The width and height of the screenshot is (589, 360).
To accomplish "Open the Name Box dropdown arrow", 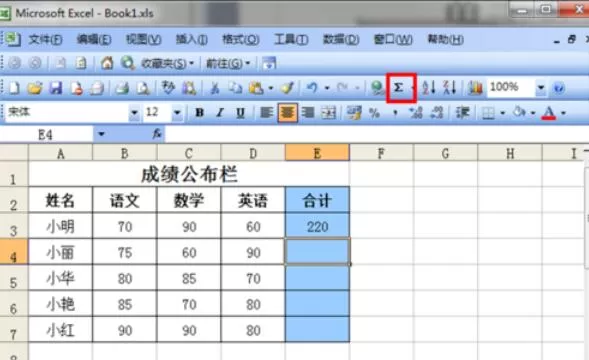I will [x=101, y=134].
